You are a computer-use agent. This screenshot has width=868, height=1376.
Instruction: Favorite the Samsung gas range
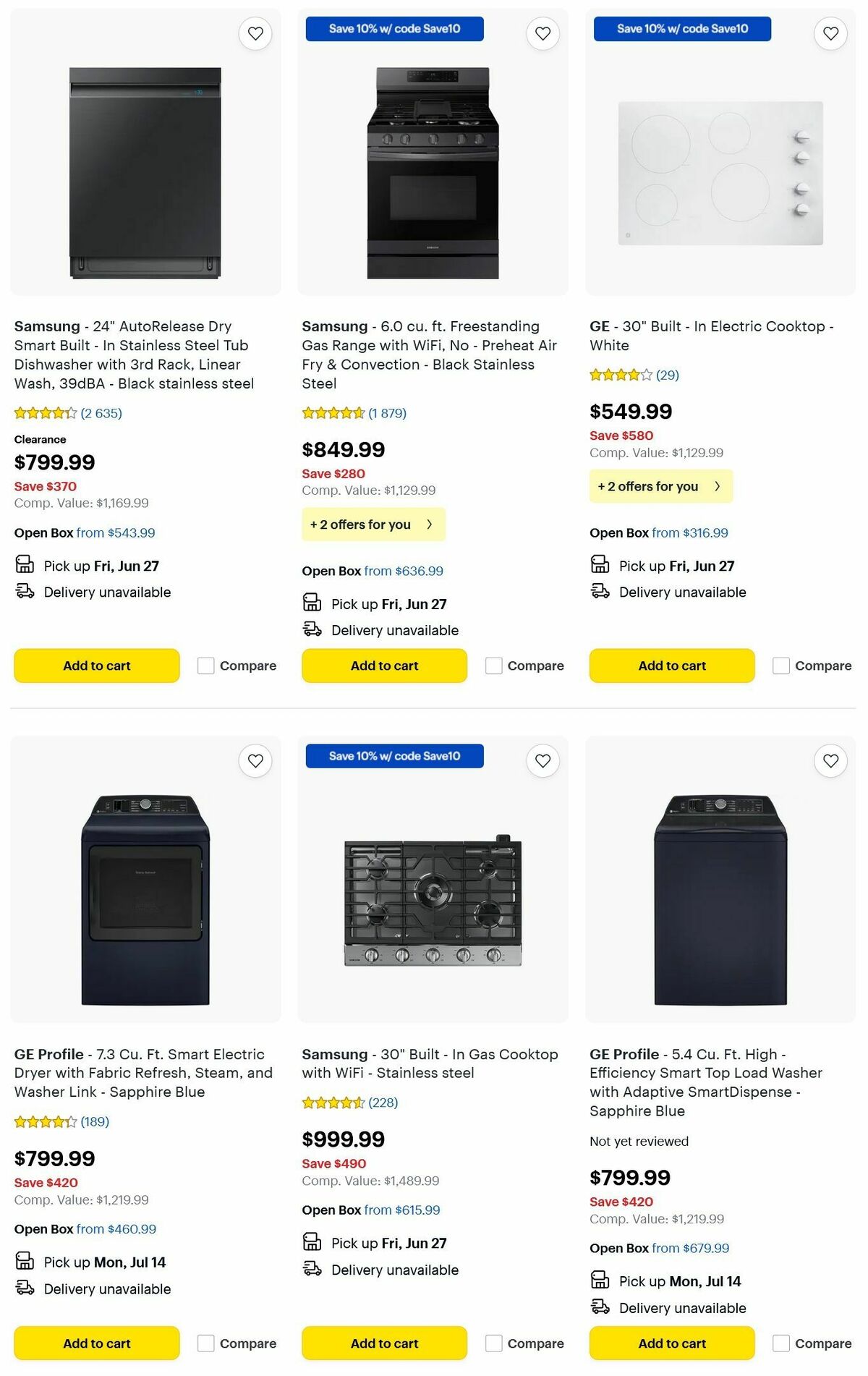pos(542,33)
